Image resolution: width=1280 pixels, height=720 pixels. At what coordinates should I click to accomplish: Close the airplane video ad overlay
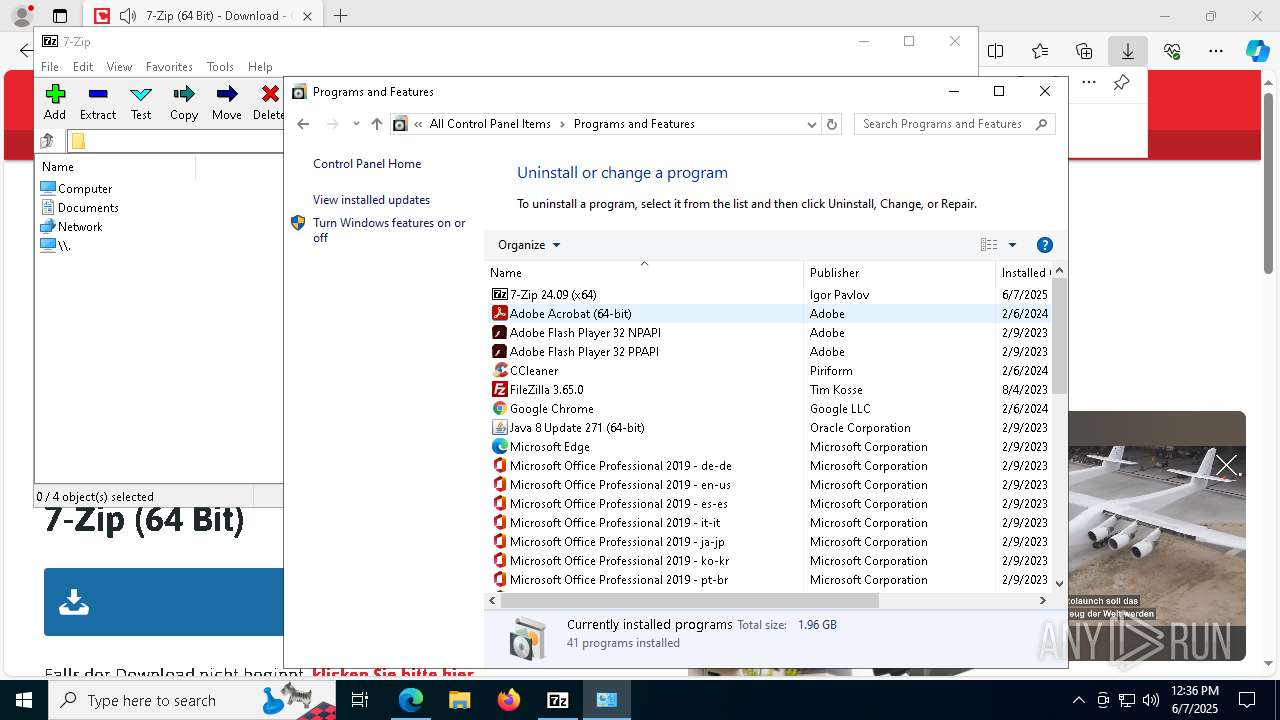tap(1227, 465)
